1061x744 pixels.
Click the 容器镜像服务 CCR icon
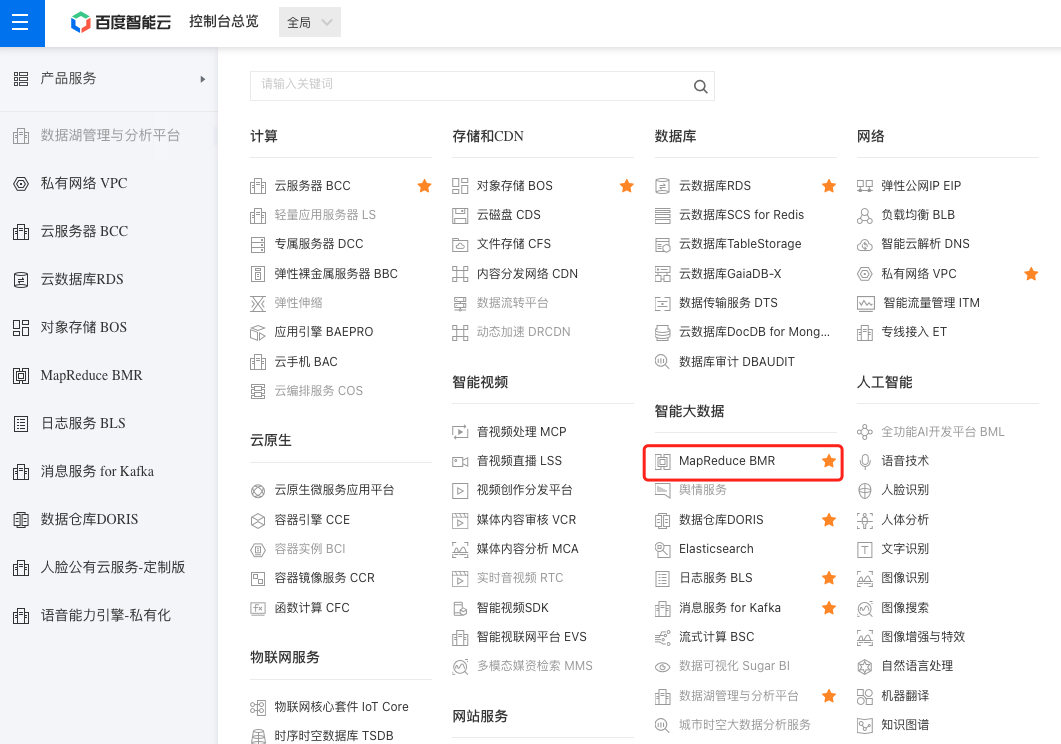click(x=258, y=578)
